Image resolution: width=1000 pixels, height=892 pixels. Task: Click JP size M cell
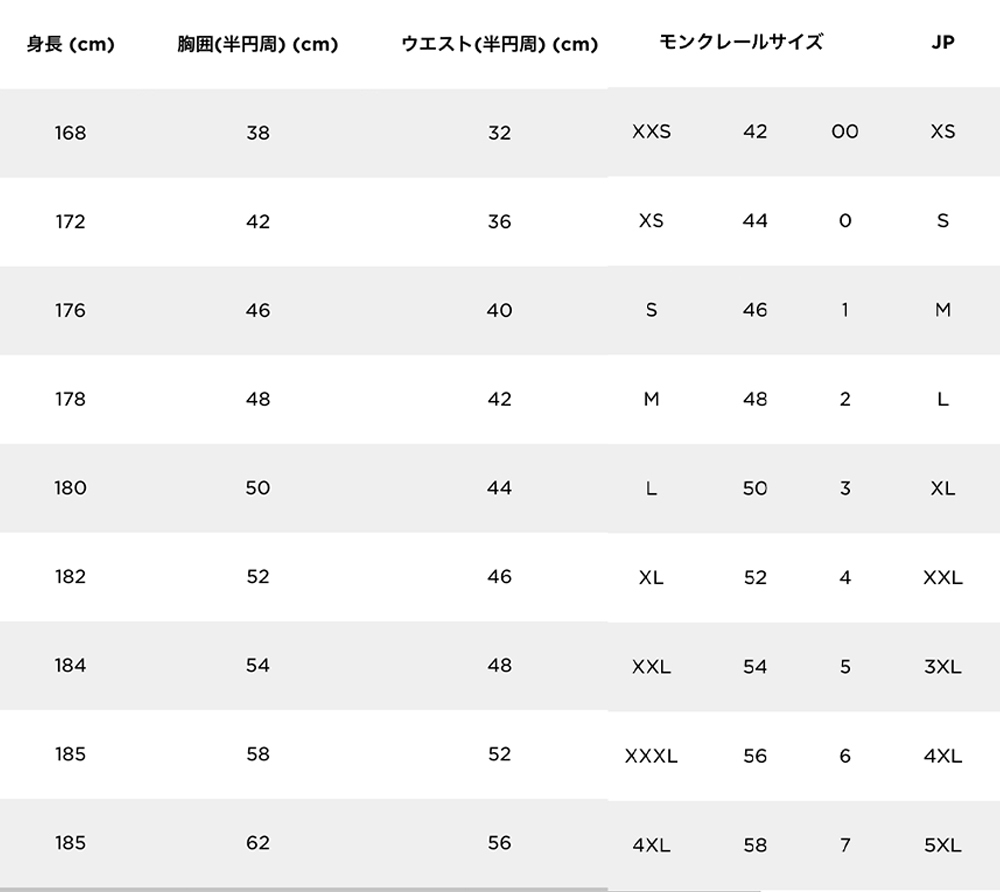(x=943, y=310)
